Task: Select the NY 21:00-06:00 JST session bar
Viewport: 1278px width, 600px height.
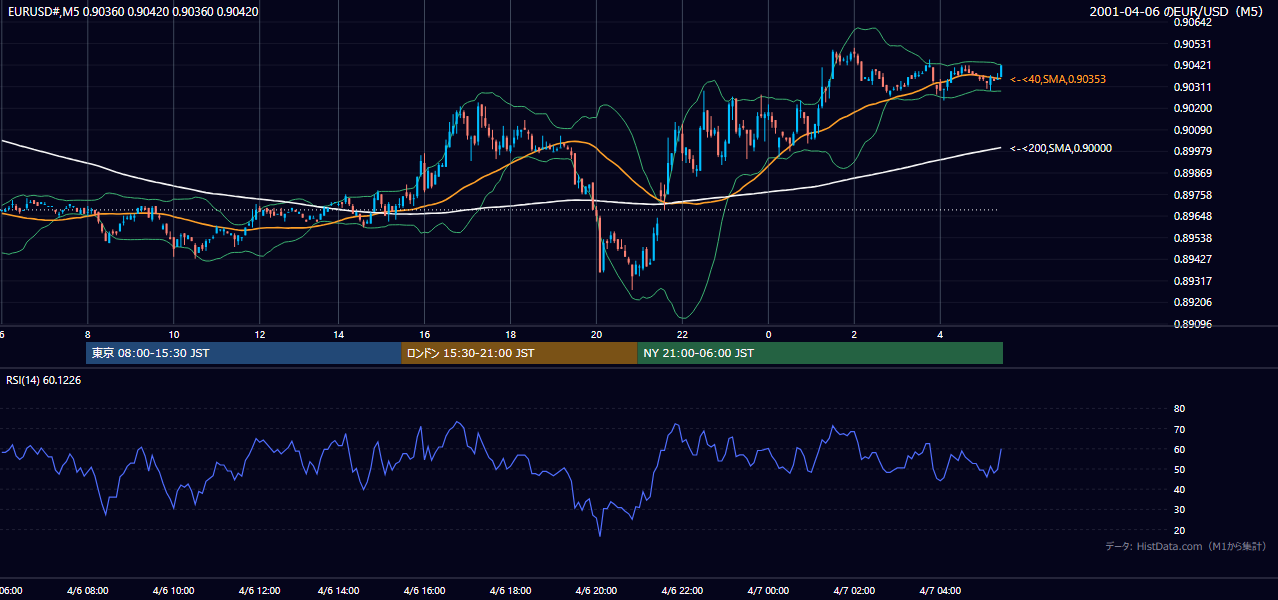Action: tap(820, 353)
